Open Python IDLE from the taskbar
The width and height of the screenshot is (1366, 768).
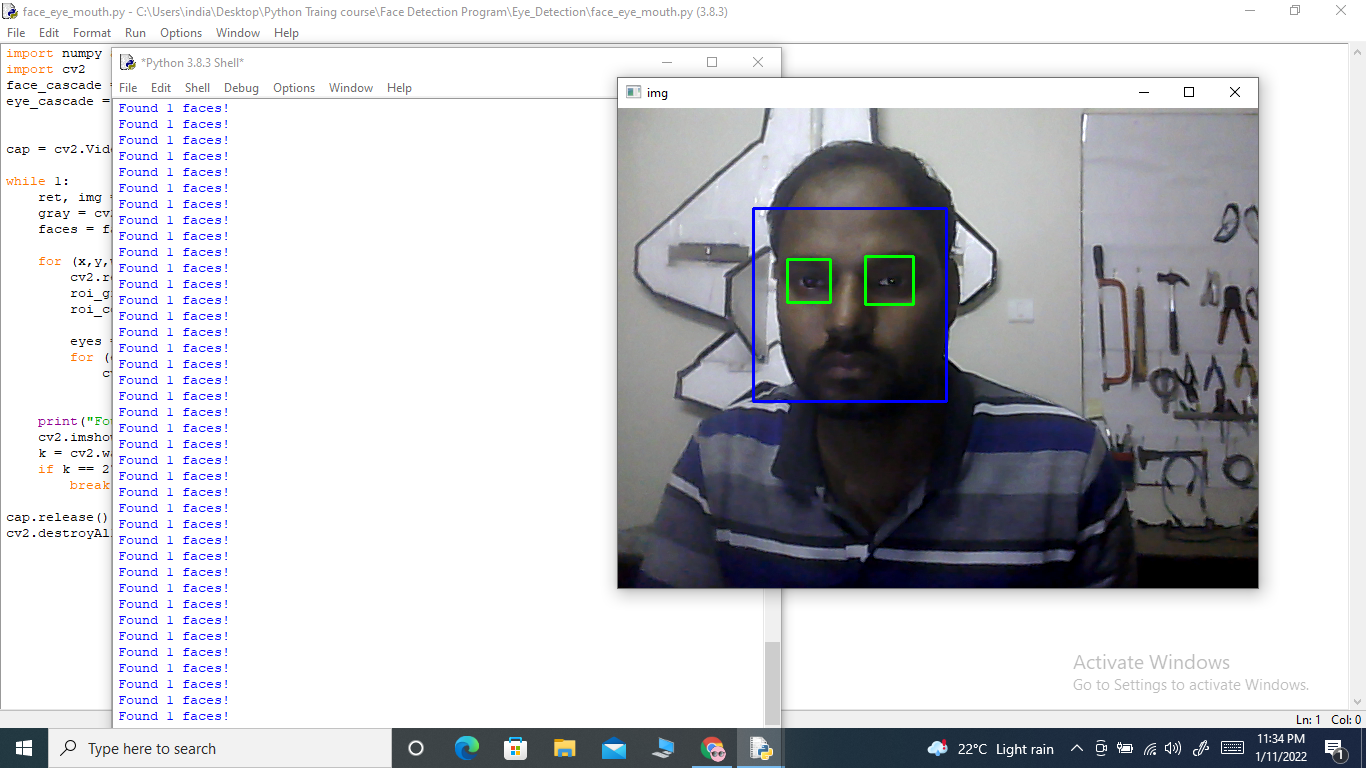click(760, 748)
